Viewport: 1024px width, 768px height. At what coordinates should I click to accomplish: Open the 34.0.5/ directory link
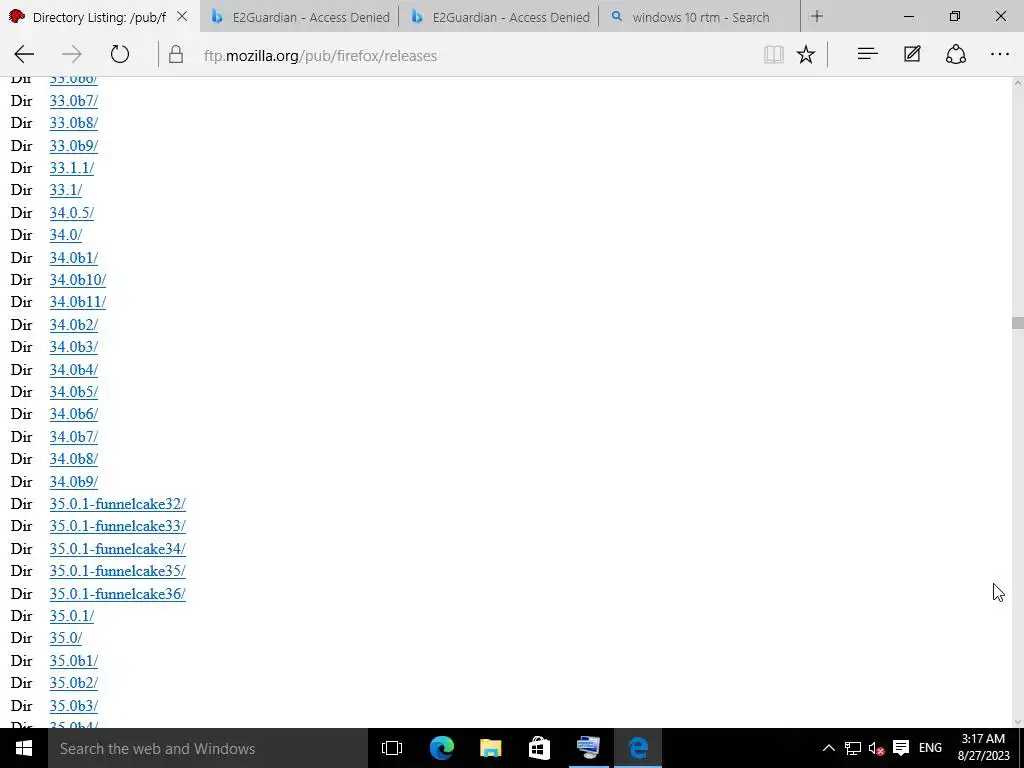[x=72, y=213]
